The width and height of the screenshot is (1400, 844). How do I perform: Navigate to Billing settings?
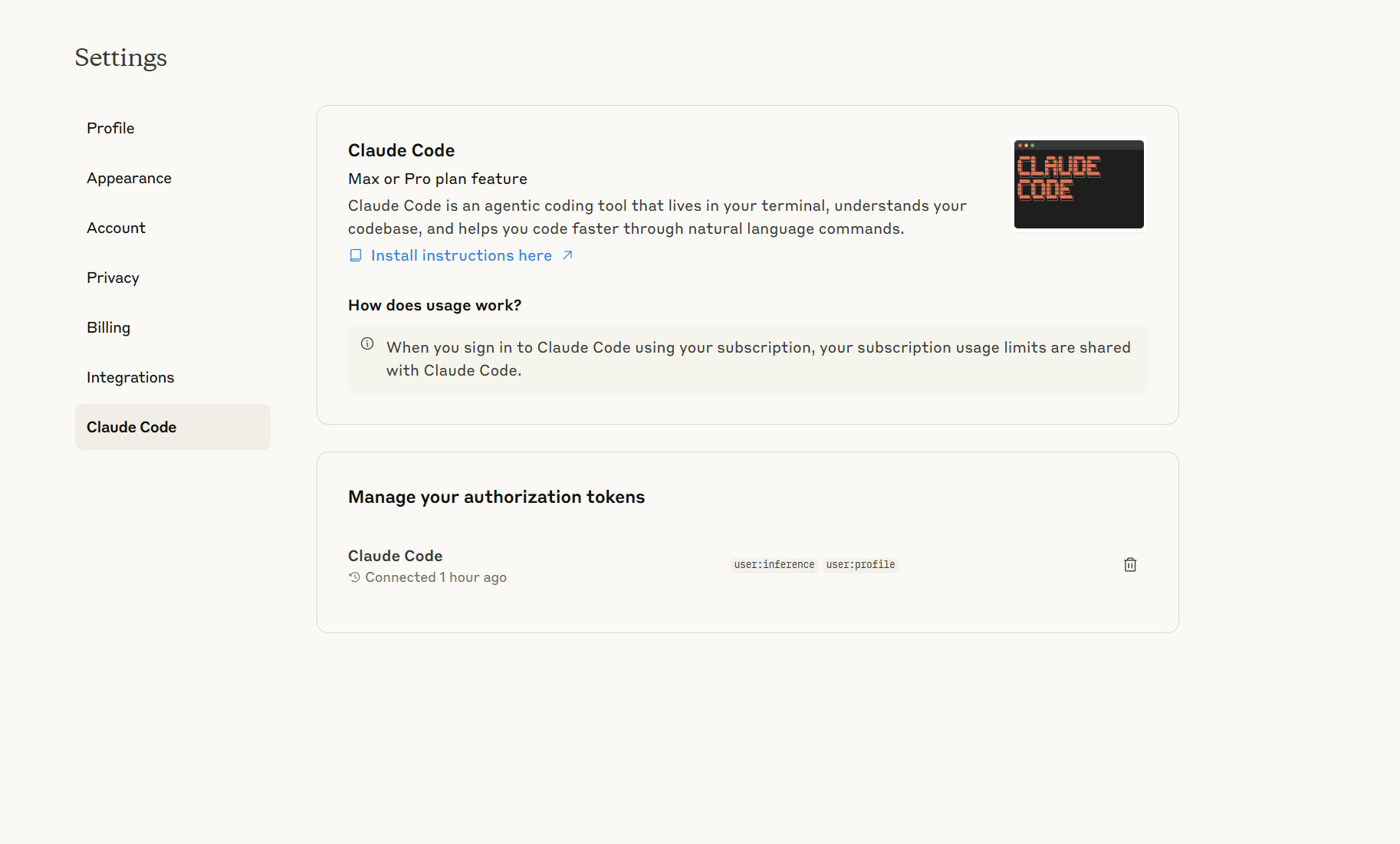pyautogui.click(x=108, y=327)
